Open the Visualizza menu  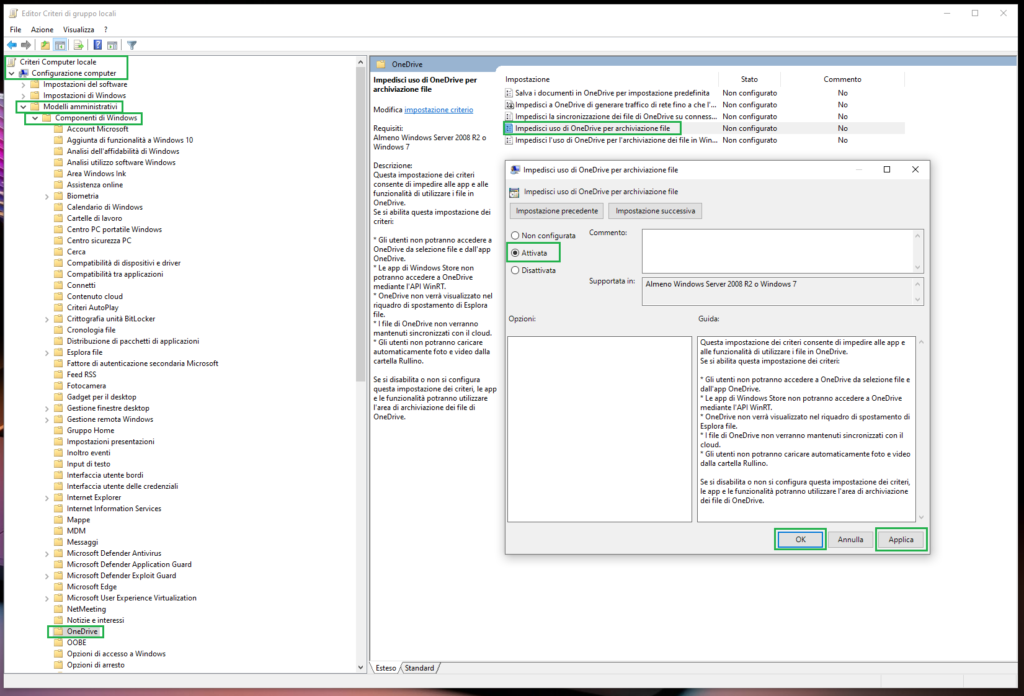click(x=78, y=29)
